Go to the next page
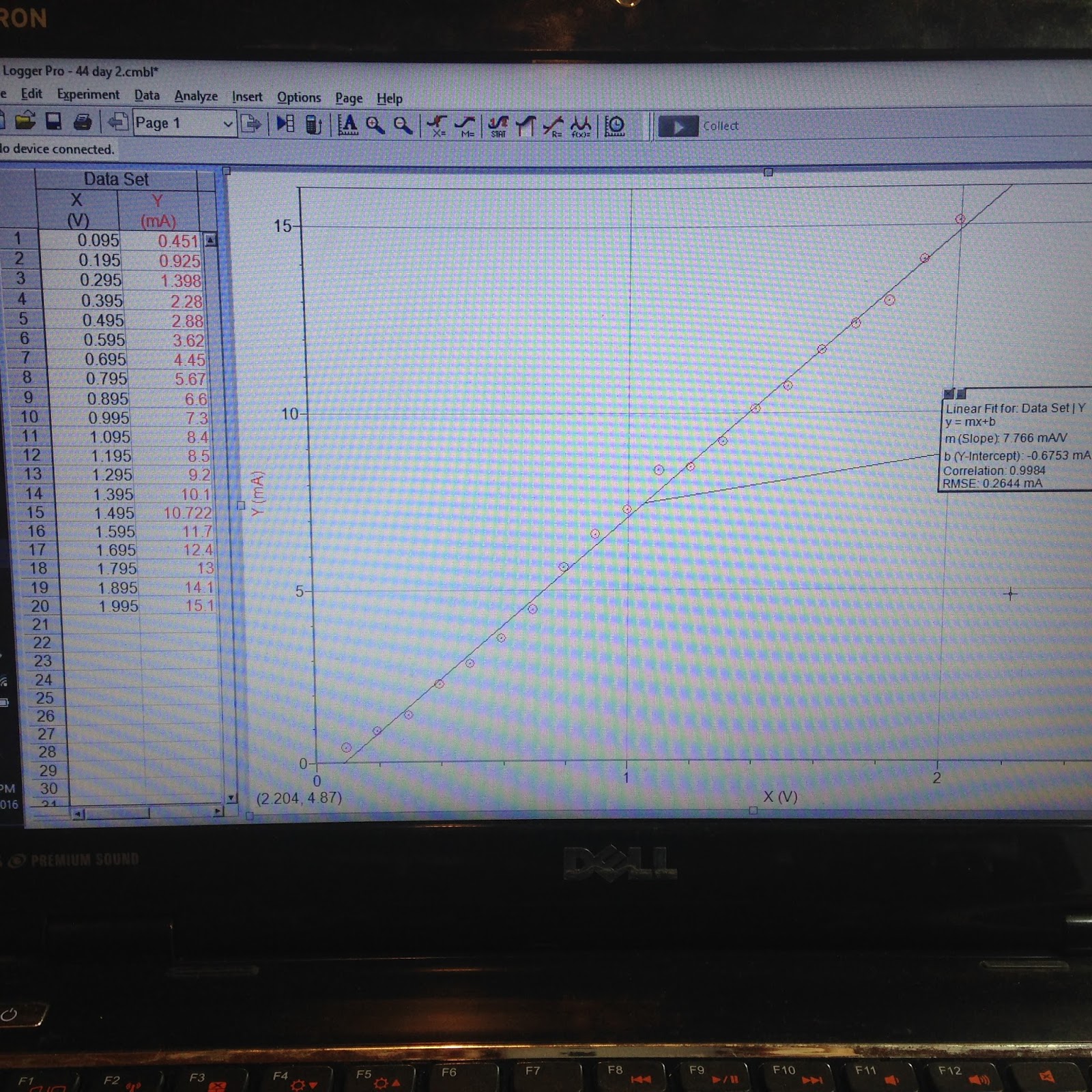 pos(251,124)
